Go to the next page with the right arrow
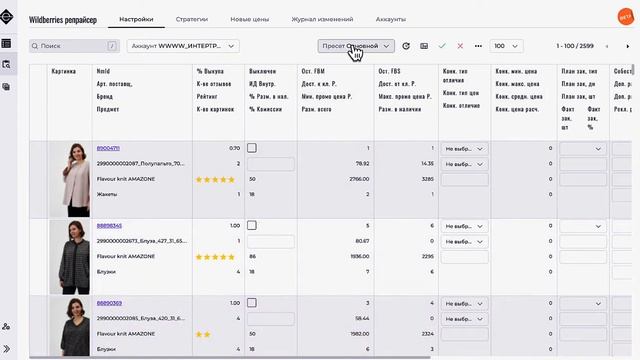 coord(627,46)
